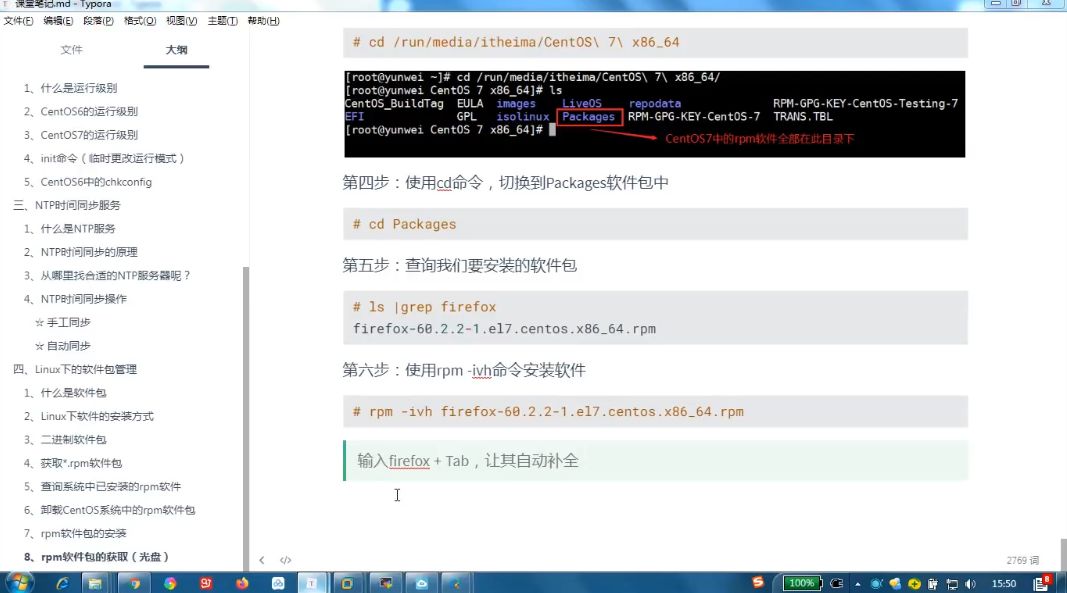
Task: Click the Typora taskbar icon
Action: [x=311, y=582]
